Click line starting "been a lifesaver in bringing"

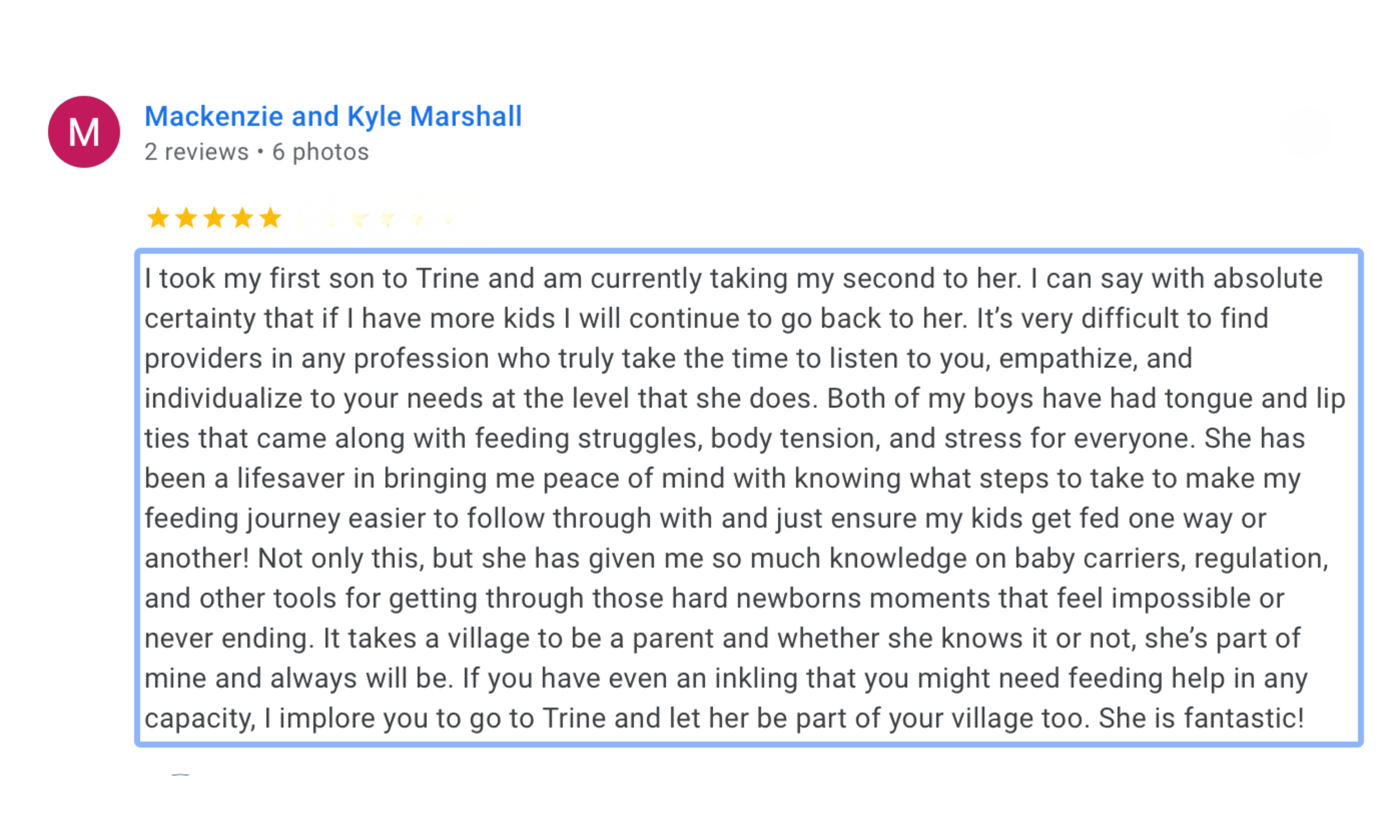722,479
